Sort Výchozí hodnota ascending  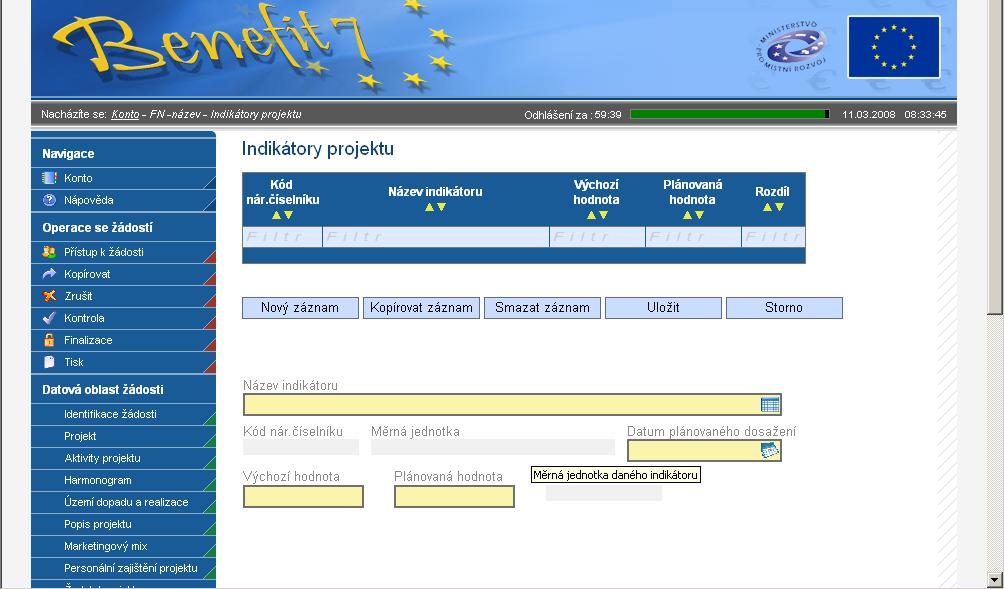point(591,215)
